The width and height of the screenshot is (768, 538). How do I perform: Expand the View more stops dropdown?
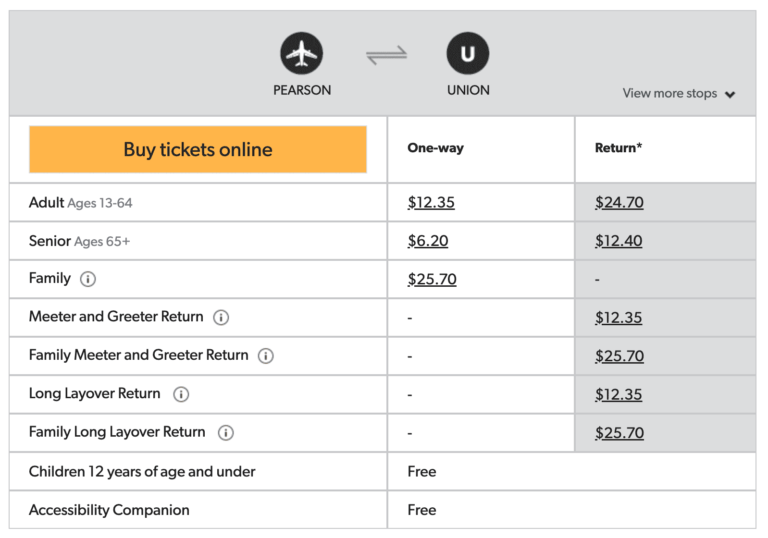pyautogui.click(x=679, y=94)
